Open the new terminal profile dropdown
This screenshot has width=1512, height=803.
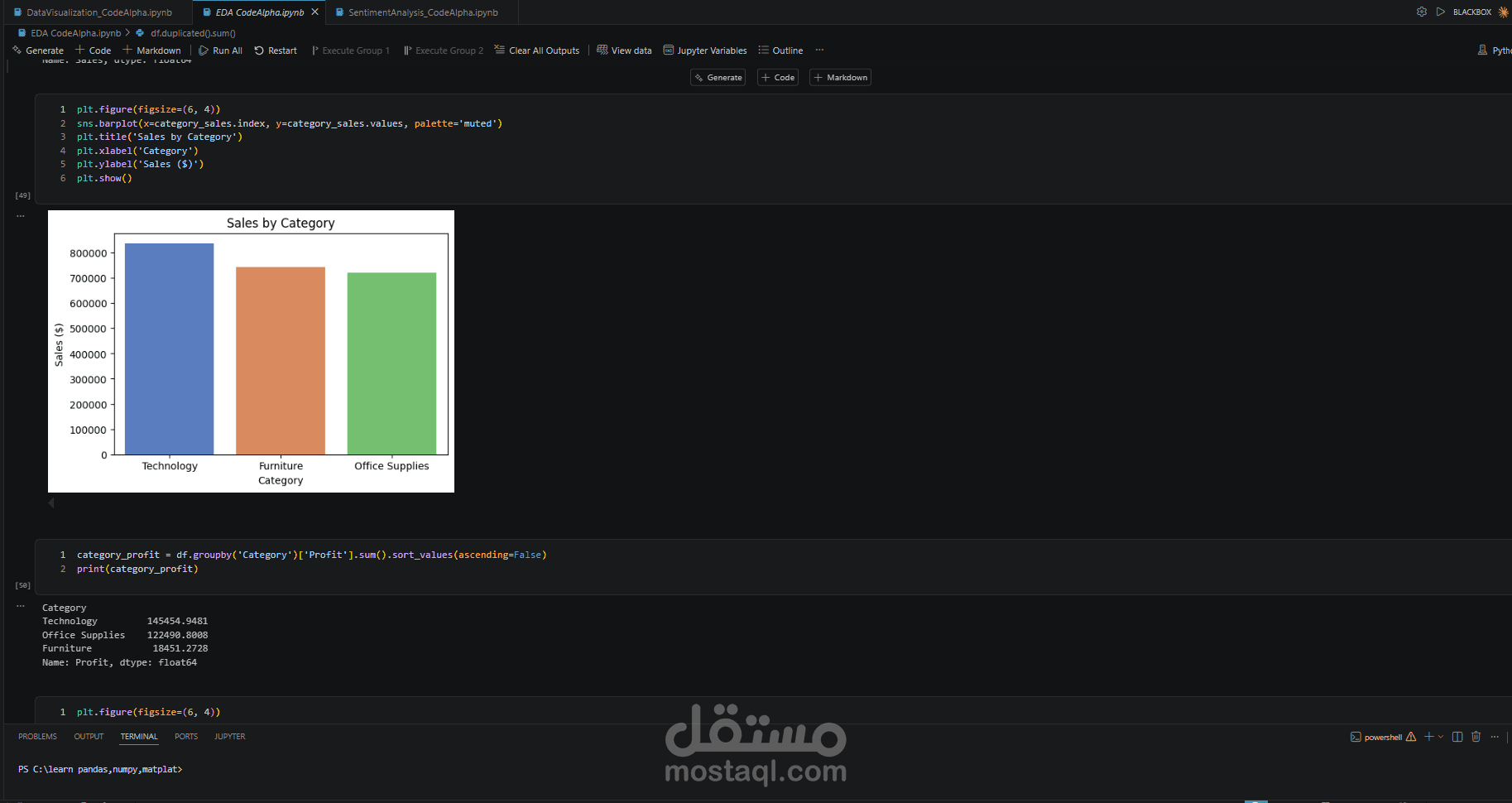(1441, 737)
